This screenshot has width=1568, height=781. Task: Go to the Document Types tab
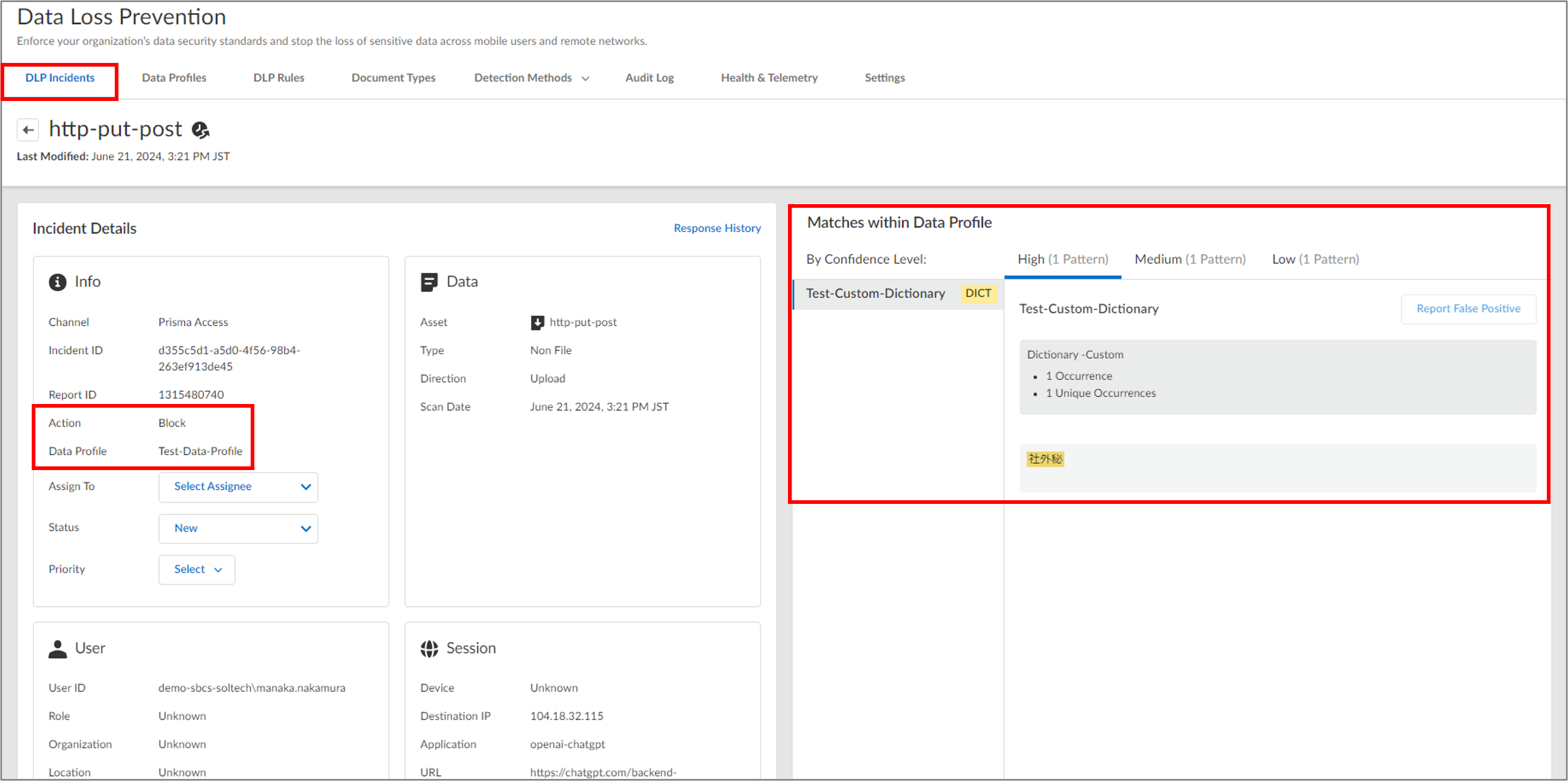tap(393, 78)
